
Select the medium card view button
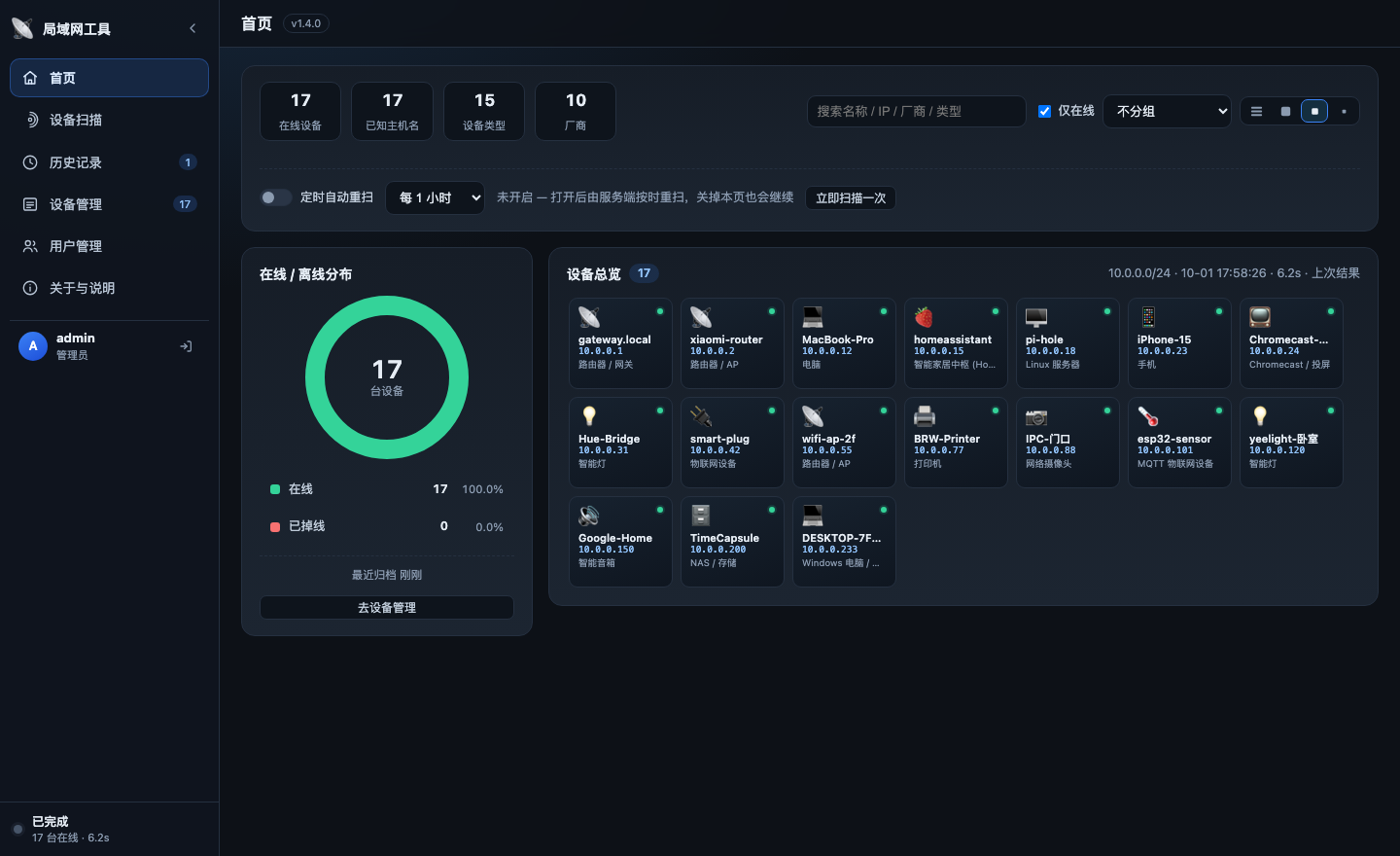[1314, 111]
